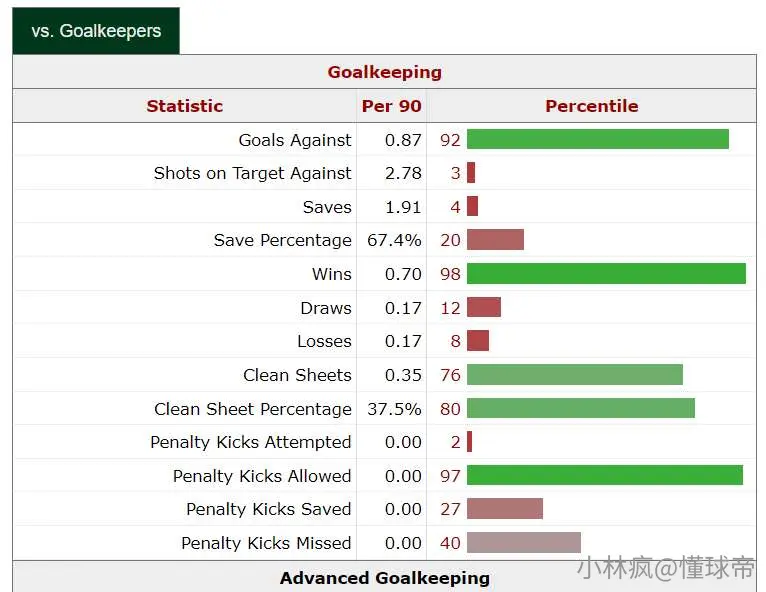The height and width of the screenshot is (592, 766).
Task: Click the Penalty Kicks Allowed percentile bar
Action: (605, 475)
